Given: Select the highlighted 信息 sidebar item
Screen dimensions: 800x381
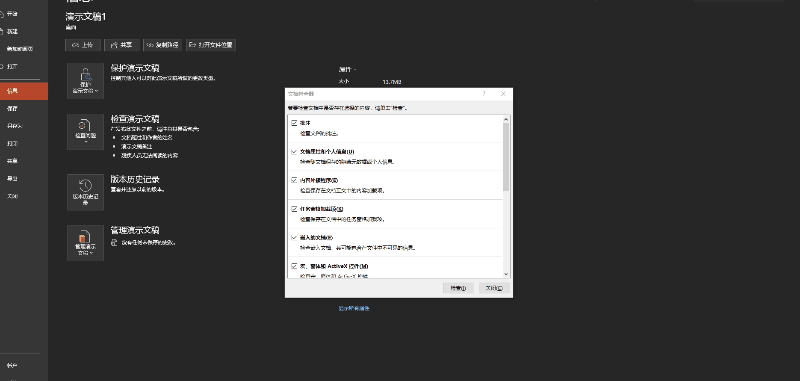Looking at the screenshot, I should coord(24,91).
